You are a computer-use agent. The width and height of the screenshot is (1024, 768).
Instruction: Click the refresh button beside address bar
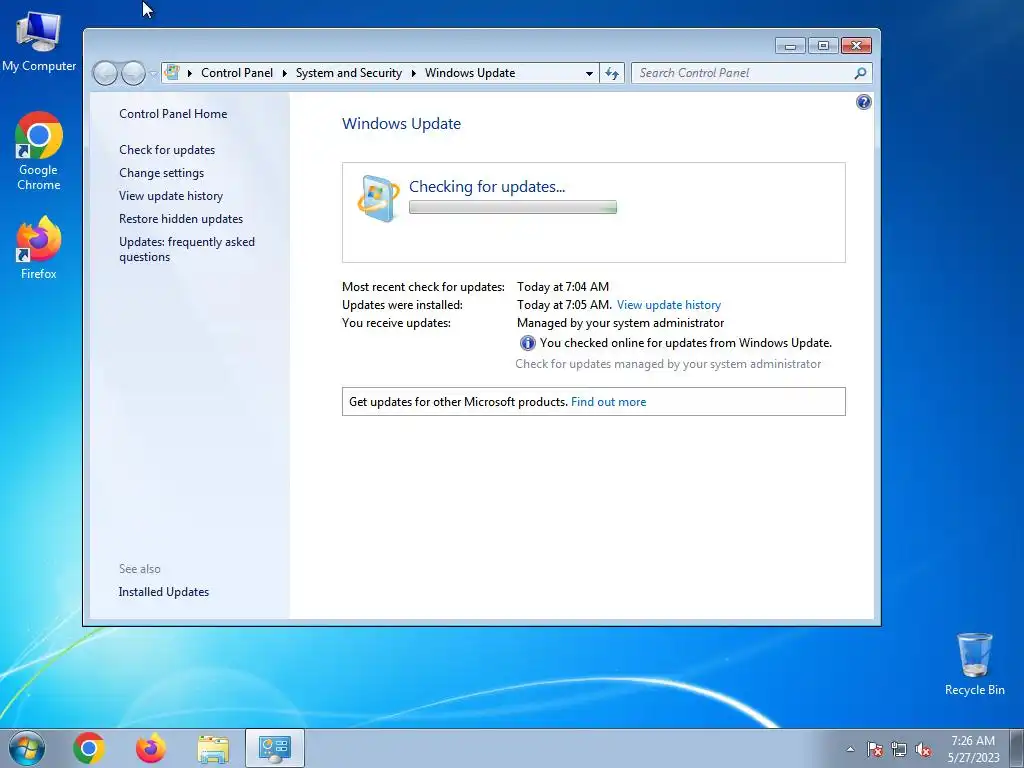click(612, 73)
